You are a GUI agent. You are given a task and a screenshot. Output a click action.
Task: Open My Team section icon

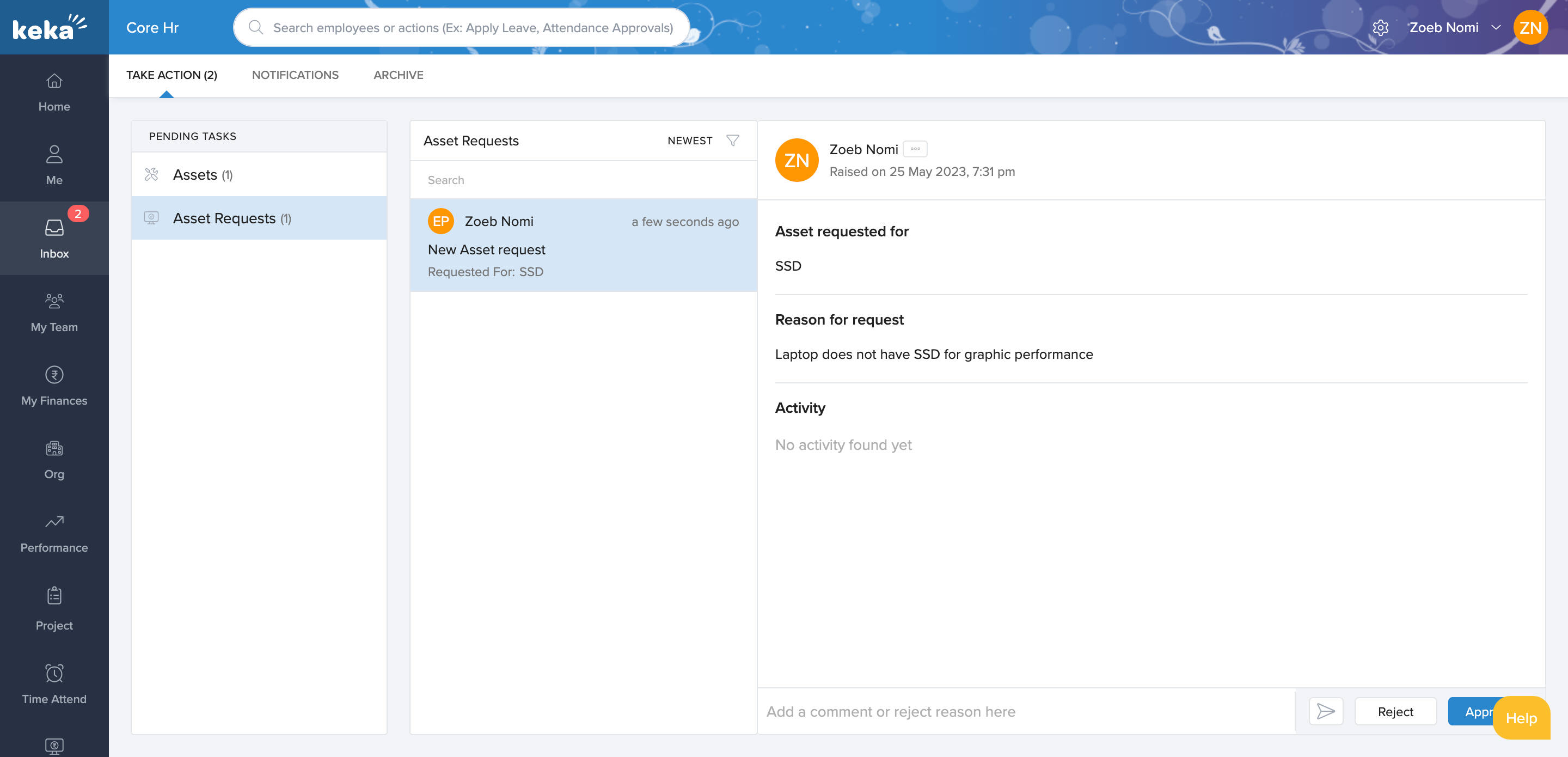54,301
